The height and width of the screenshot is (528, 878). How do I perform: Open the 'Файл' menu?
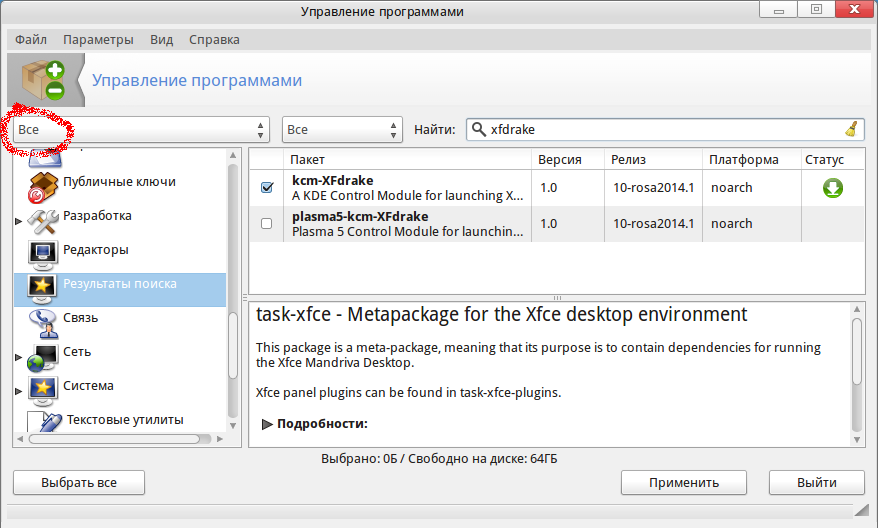(x=31, y=40)
